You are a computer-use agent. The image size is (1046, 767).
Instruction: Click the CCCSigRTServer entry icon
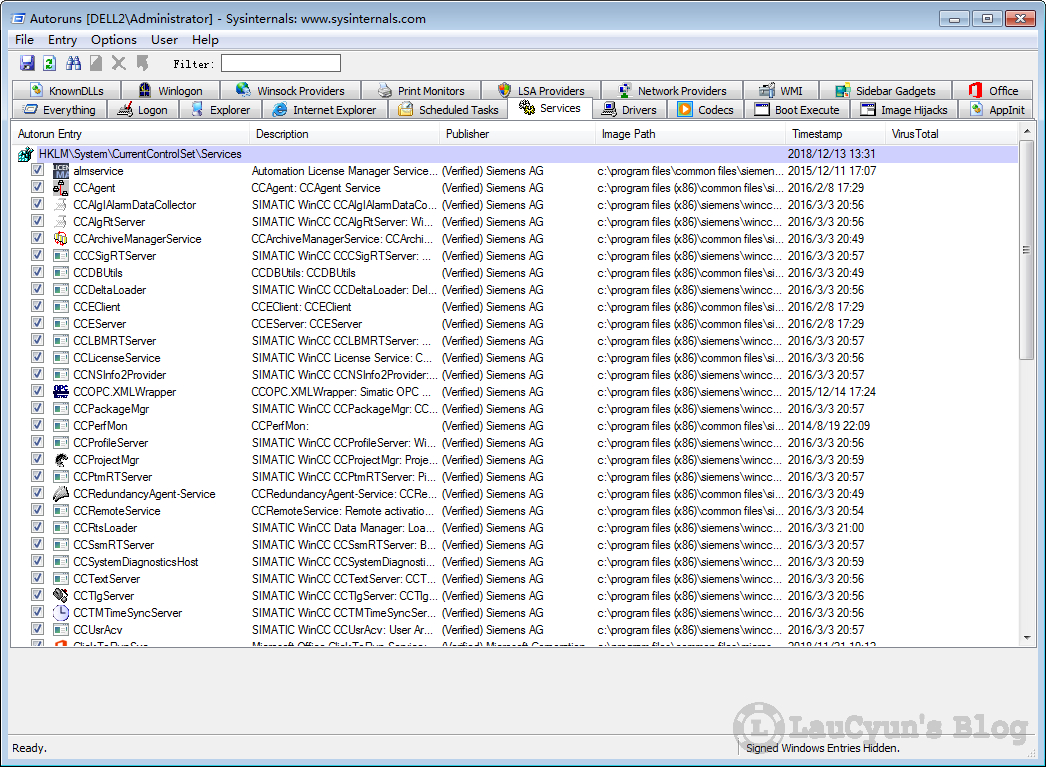point(61,256)
